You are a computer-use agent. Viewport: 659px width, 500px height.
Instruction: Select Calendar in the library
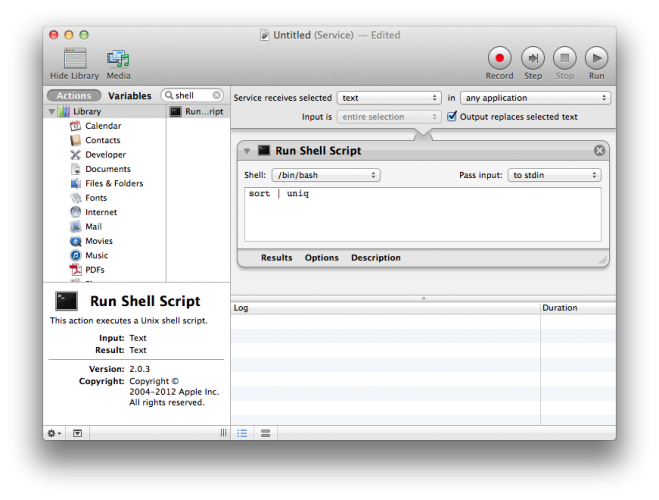pos(103,126)
